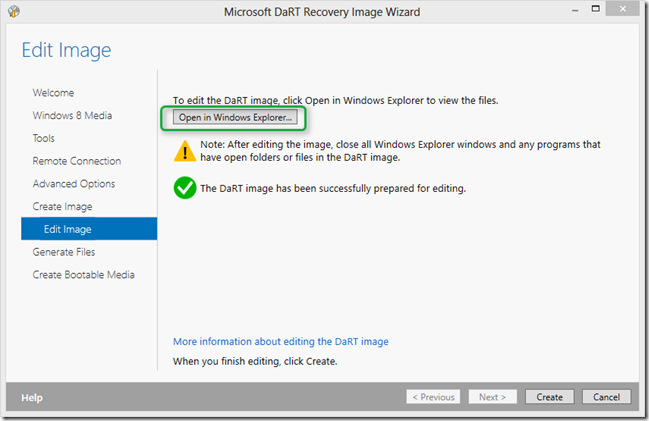Click the 'Note: After editing the image' text
Screen dimensions: 649x421
click(400, 151)
